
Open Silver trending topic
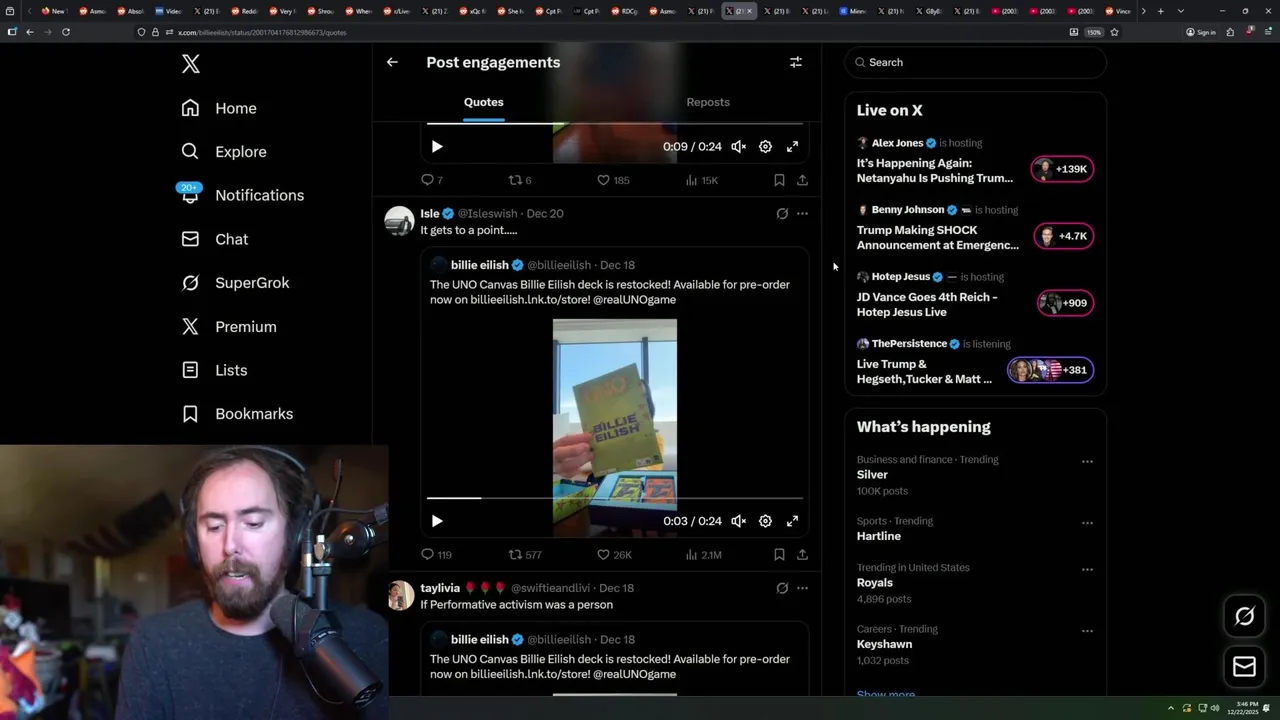point(872,475)
